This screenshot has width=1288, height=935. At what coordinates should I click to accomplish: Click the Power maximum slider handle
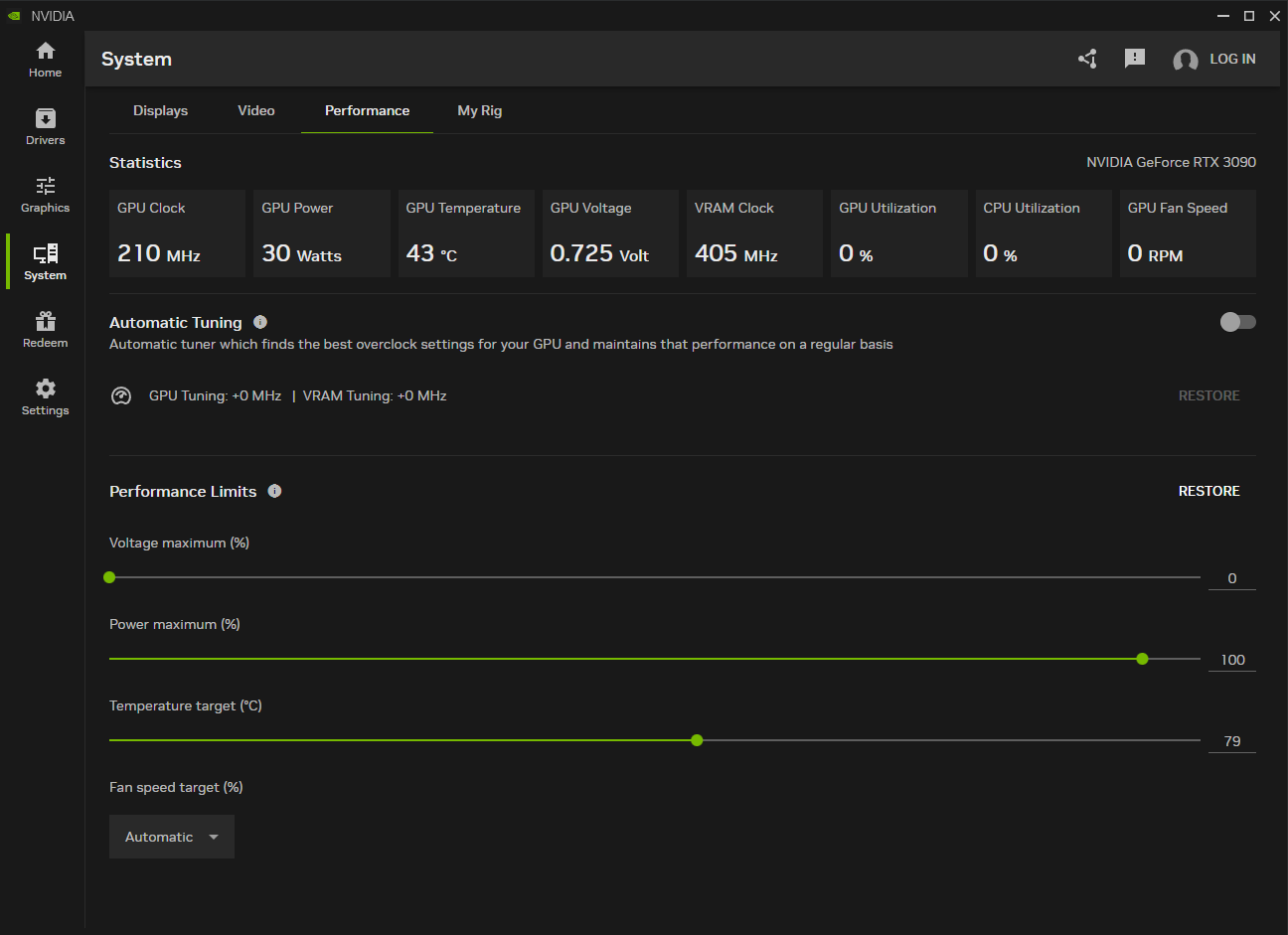click(1142, 659)
